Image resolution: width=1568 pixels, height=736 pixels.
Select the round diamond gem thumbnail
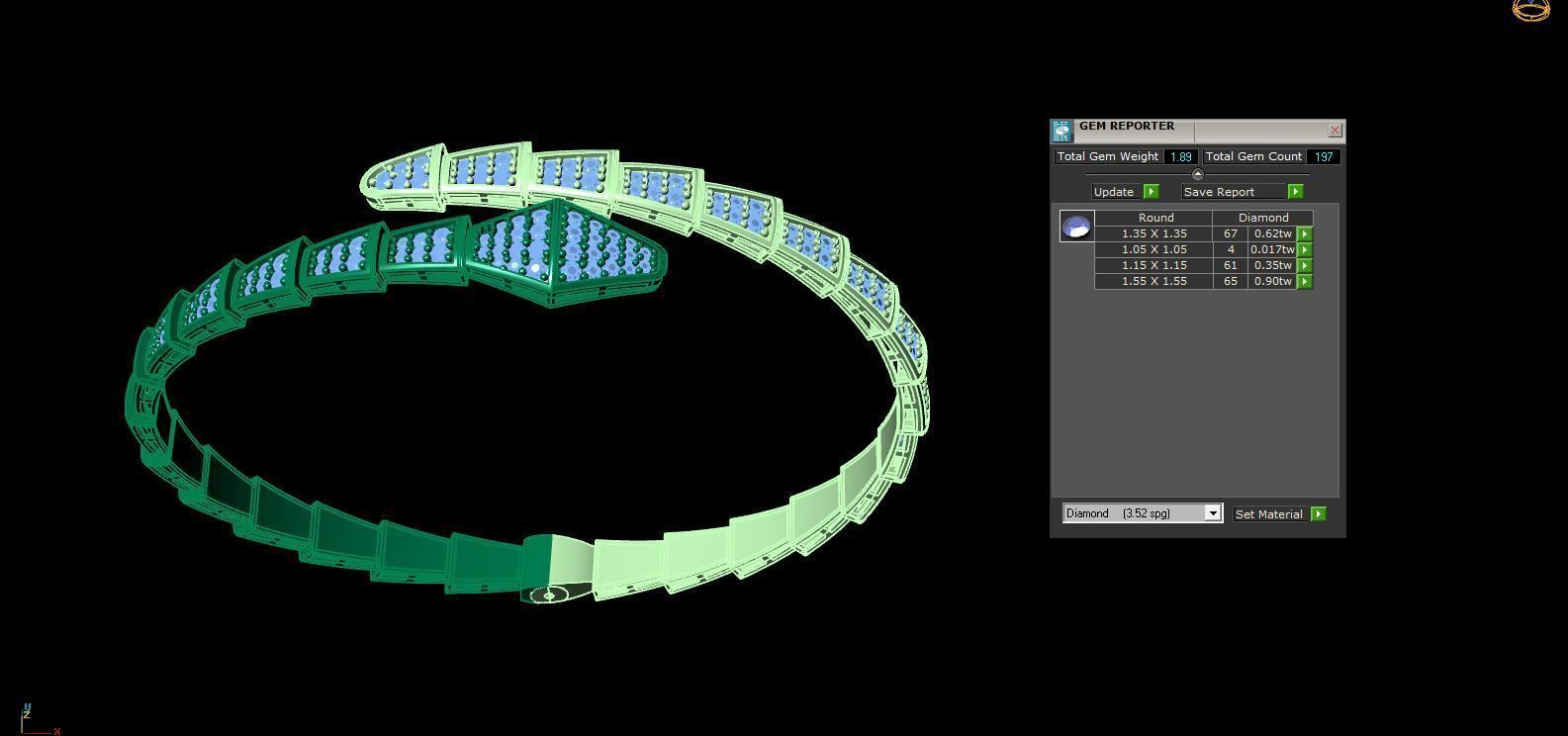(x=1076, y=227)
